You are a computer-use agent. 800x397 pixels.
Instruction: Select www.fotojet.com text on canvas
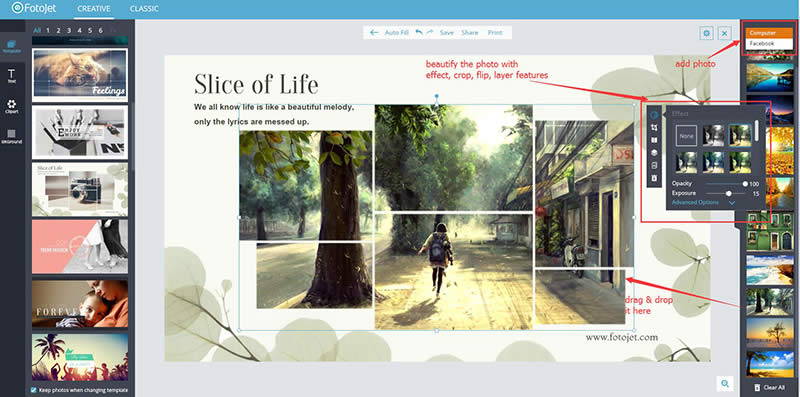[621, 337]
